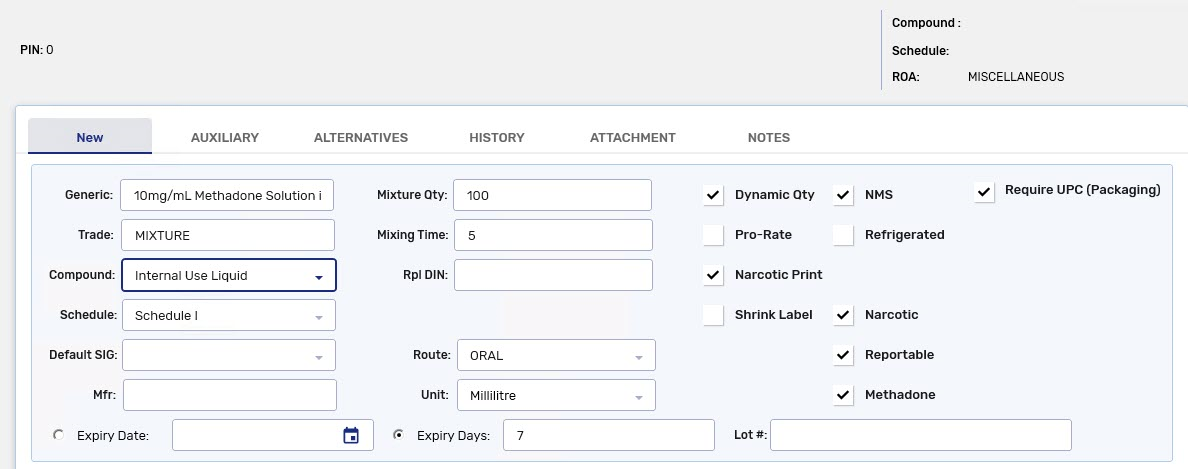Focus the Rpl DIN input field
The width and height of the screenshot is (1188, 469).
click(553, 275)
